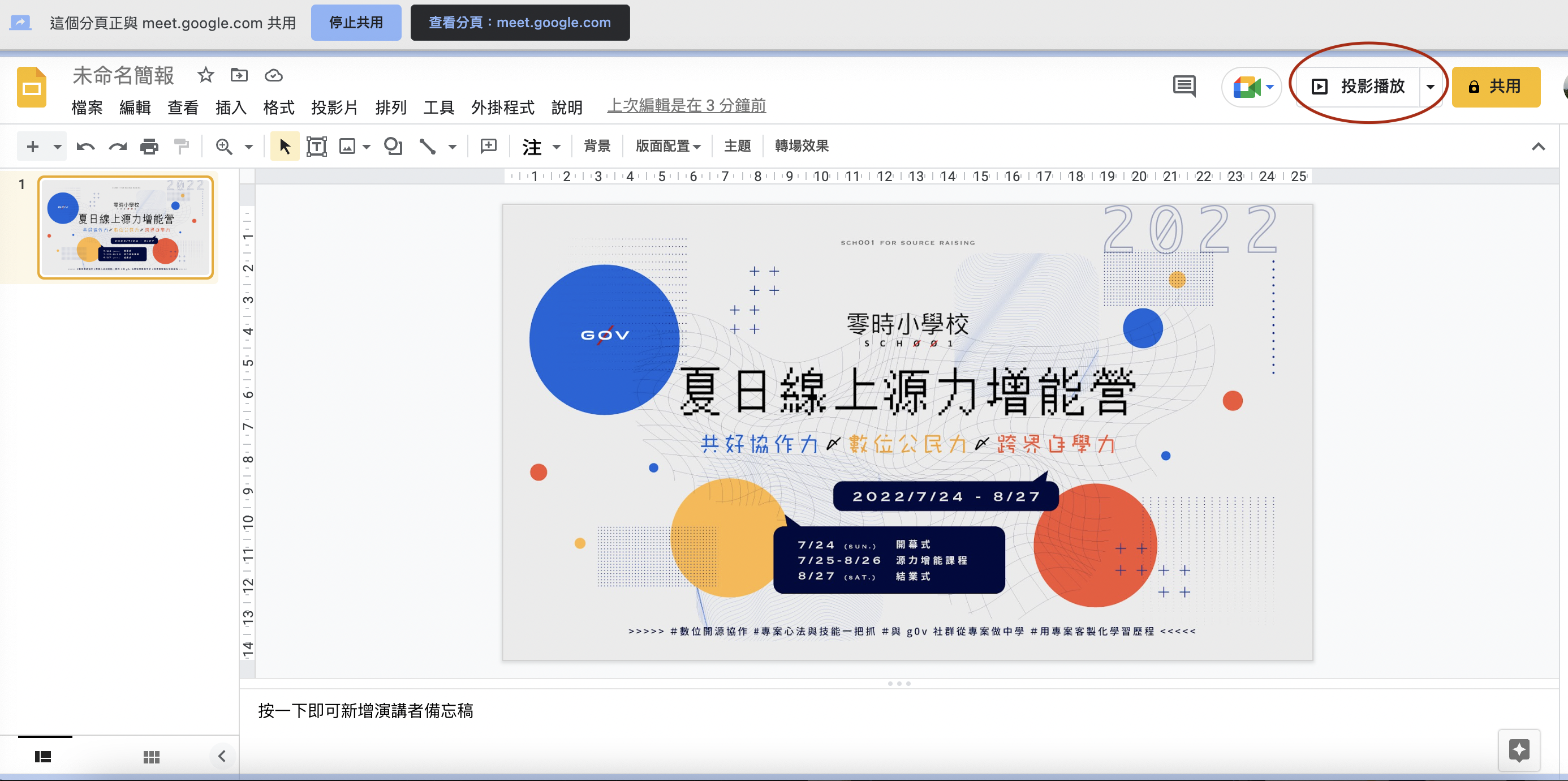Screen dimensions: 1568x781
Task: Click the notes panel resize handle dots
Action: pos(899,684)
